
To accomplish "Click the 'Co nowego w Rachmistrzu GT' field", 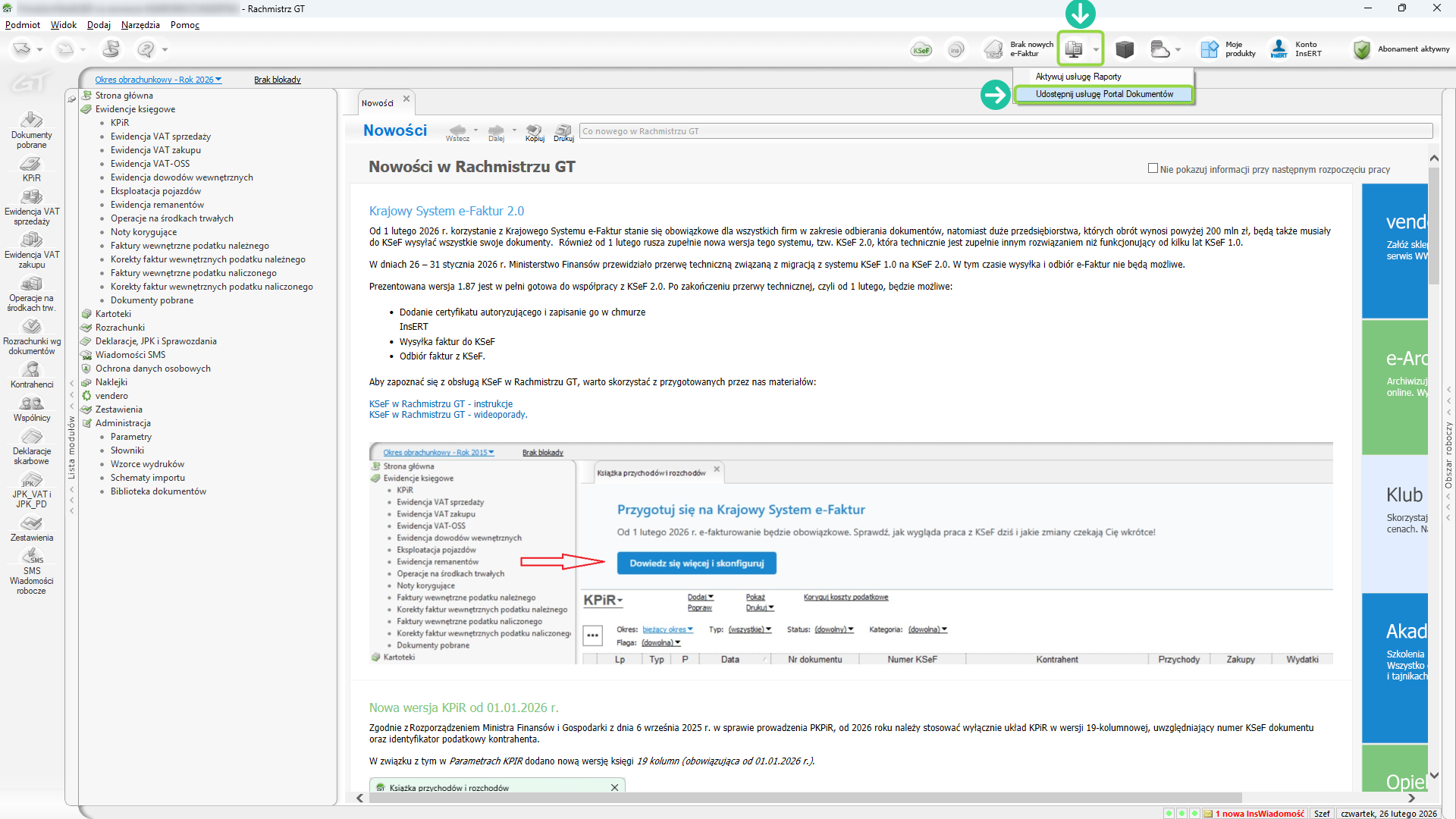I will point(1005,131).
